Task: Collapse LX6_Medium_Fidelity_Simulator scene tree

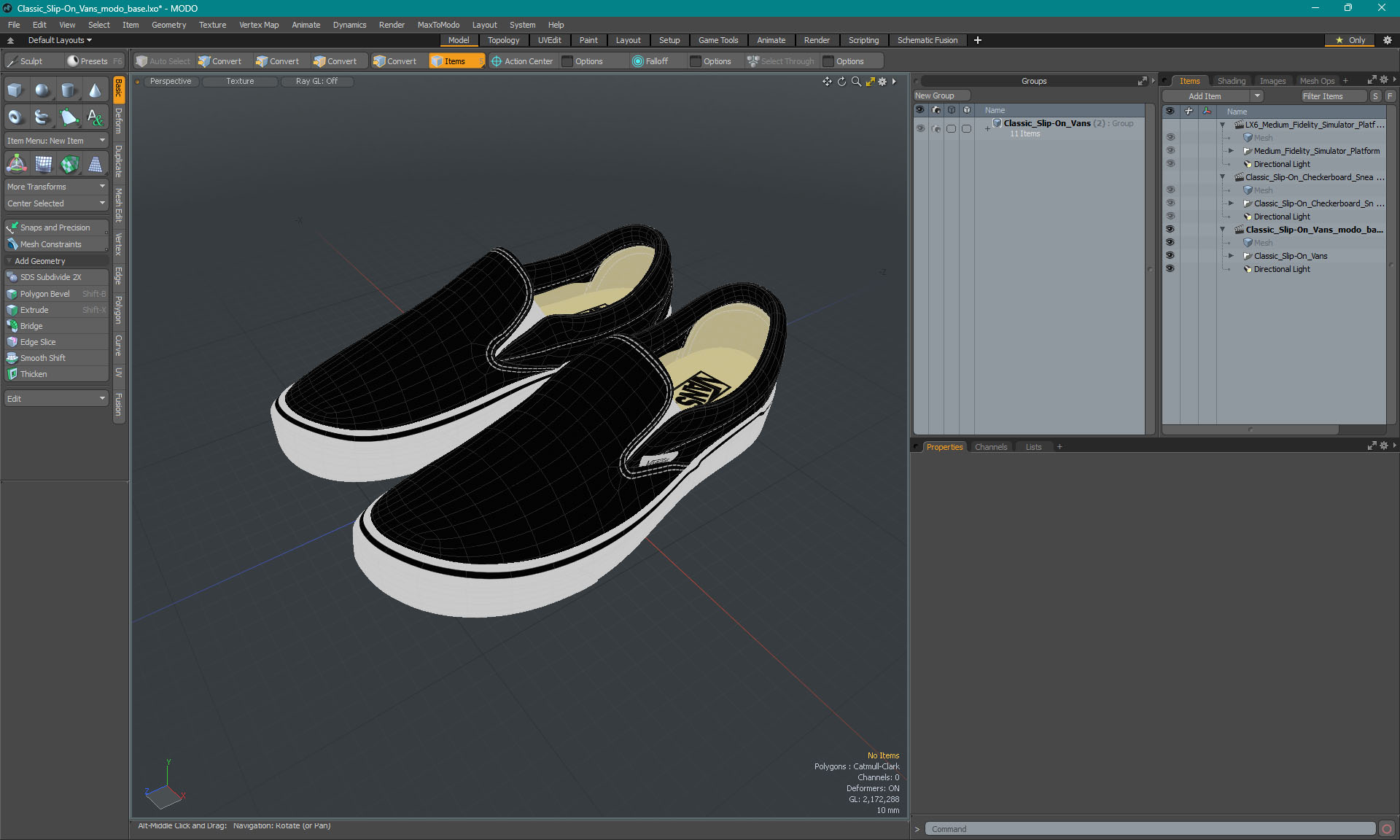Action: (x=1223, y=125)
